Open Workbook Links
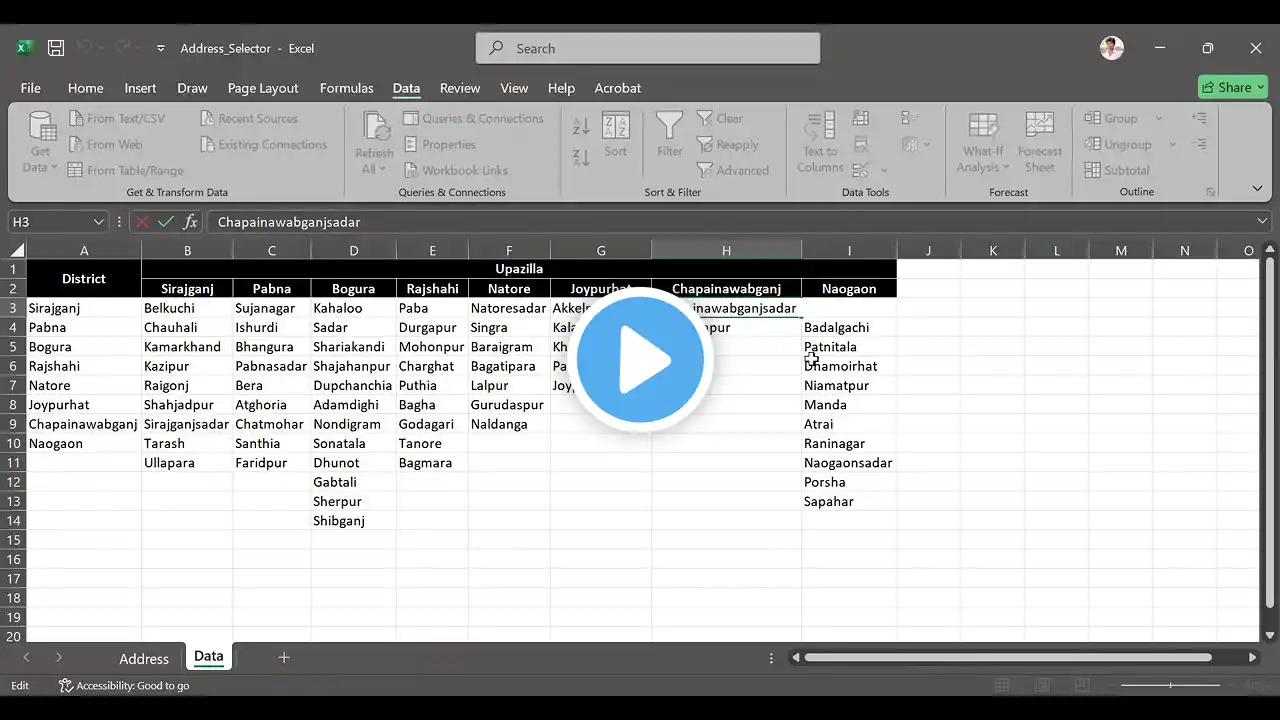 455,170
